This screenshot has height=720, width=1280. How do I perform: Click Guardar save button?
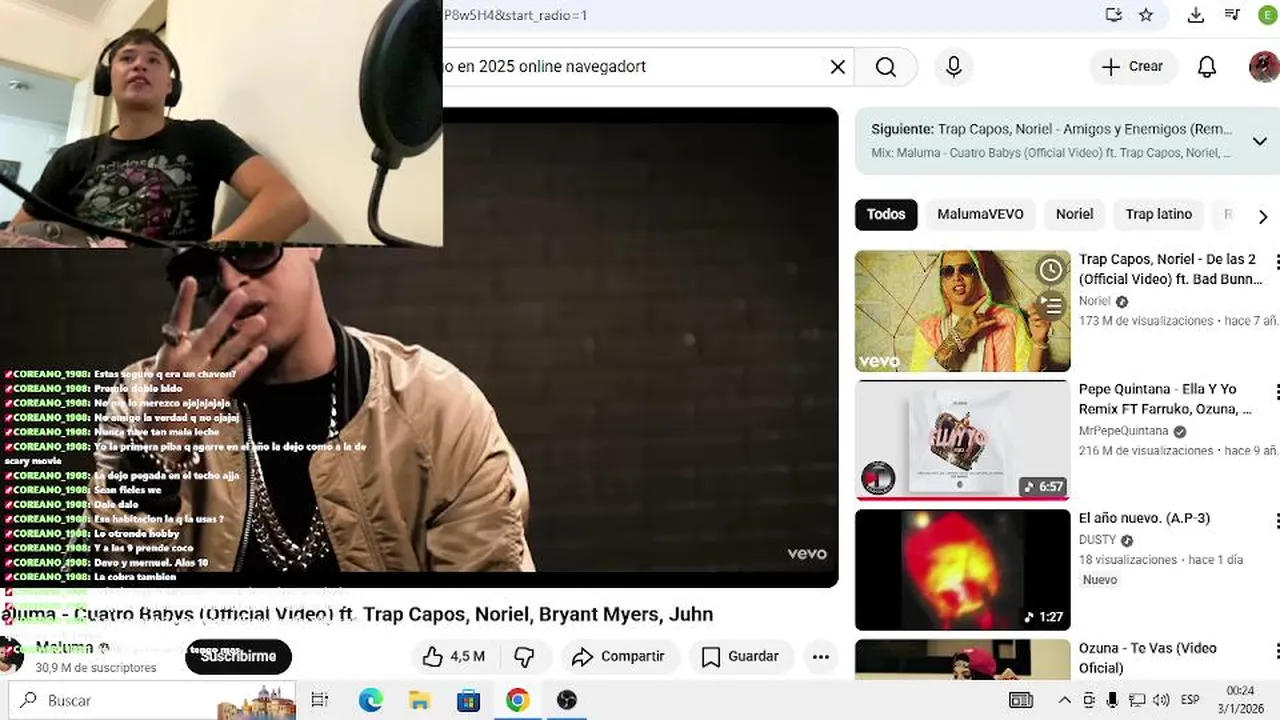tap(740, 656)
